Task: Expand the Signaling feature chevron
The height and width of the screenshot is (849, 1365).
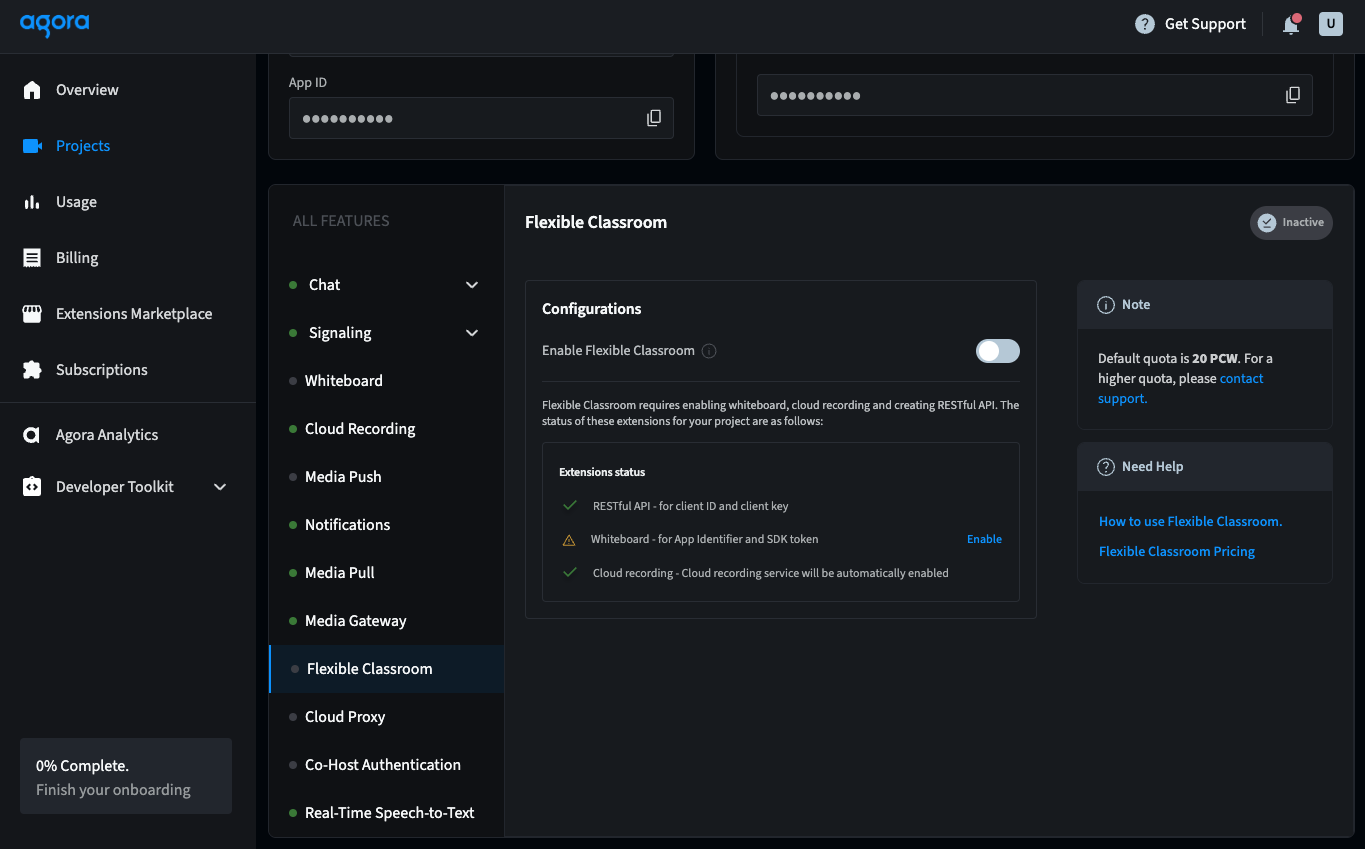Action: (472, 333)
